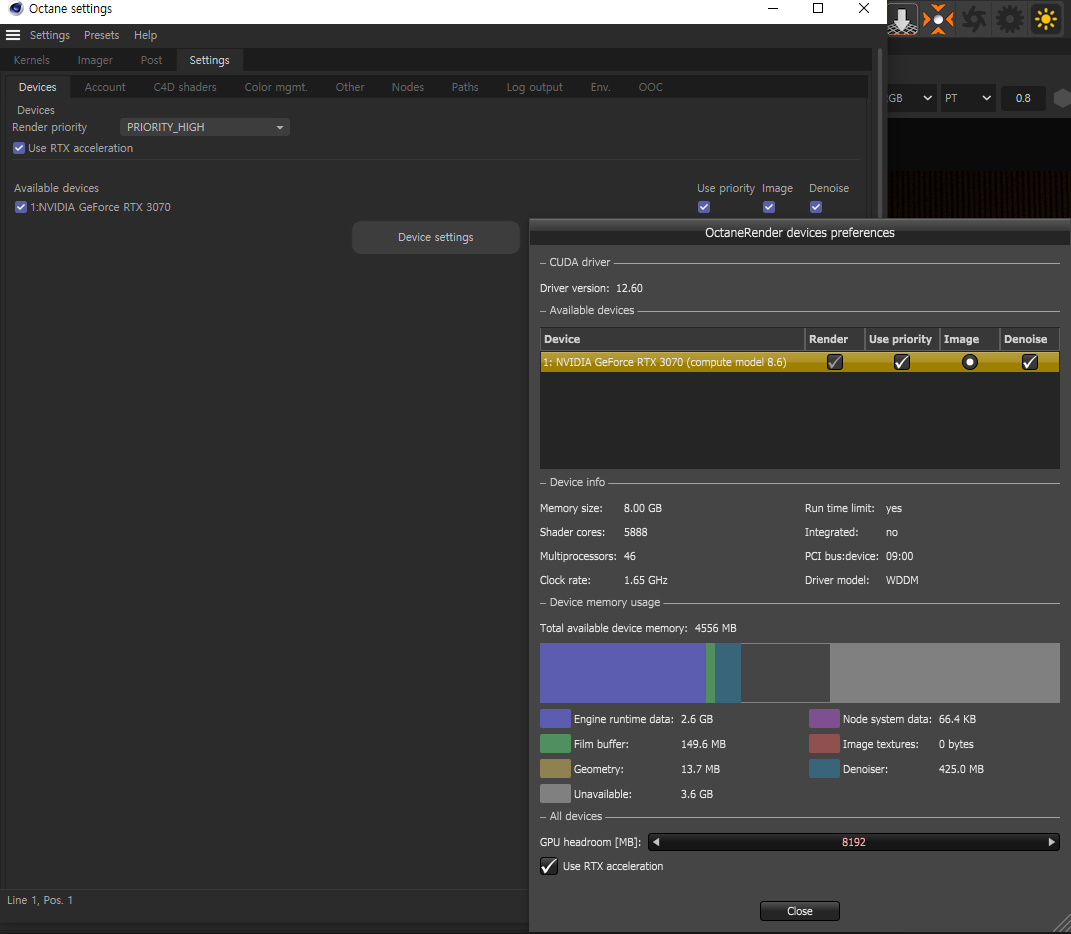Open the Nodes sub-tab
Image resolution: width=1071 pixels, height=934 pixels.
[x=408, y=87]
